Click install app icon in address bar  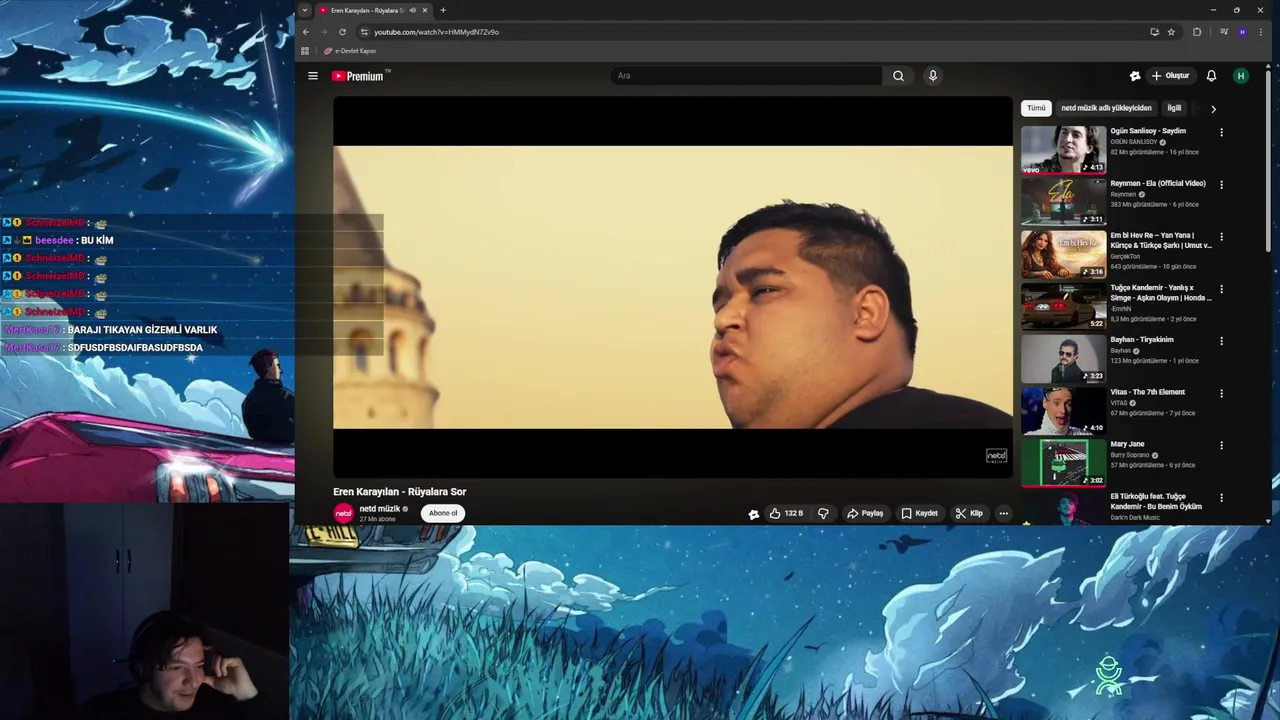[x=1154, y=32]
